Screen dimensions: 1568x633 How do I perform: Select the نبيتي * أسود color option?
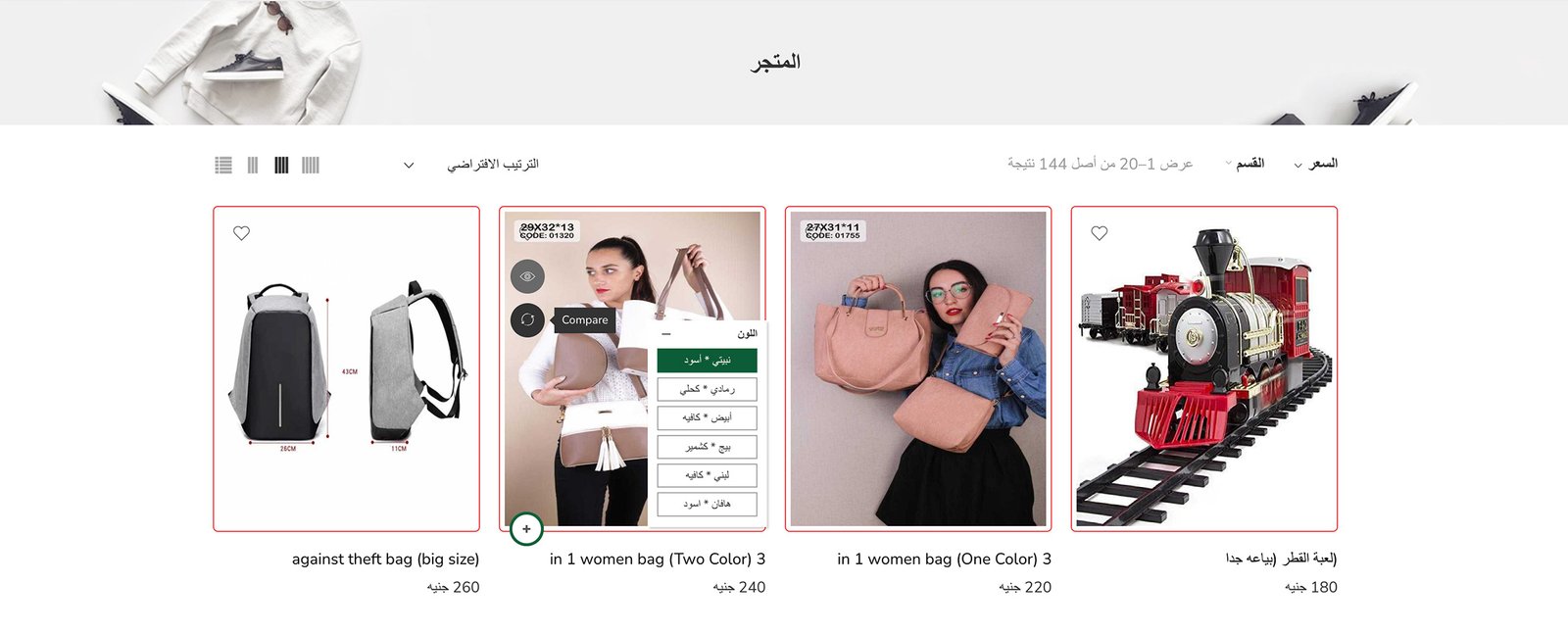point(707,361)
